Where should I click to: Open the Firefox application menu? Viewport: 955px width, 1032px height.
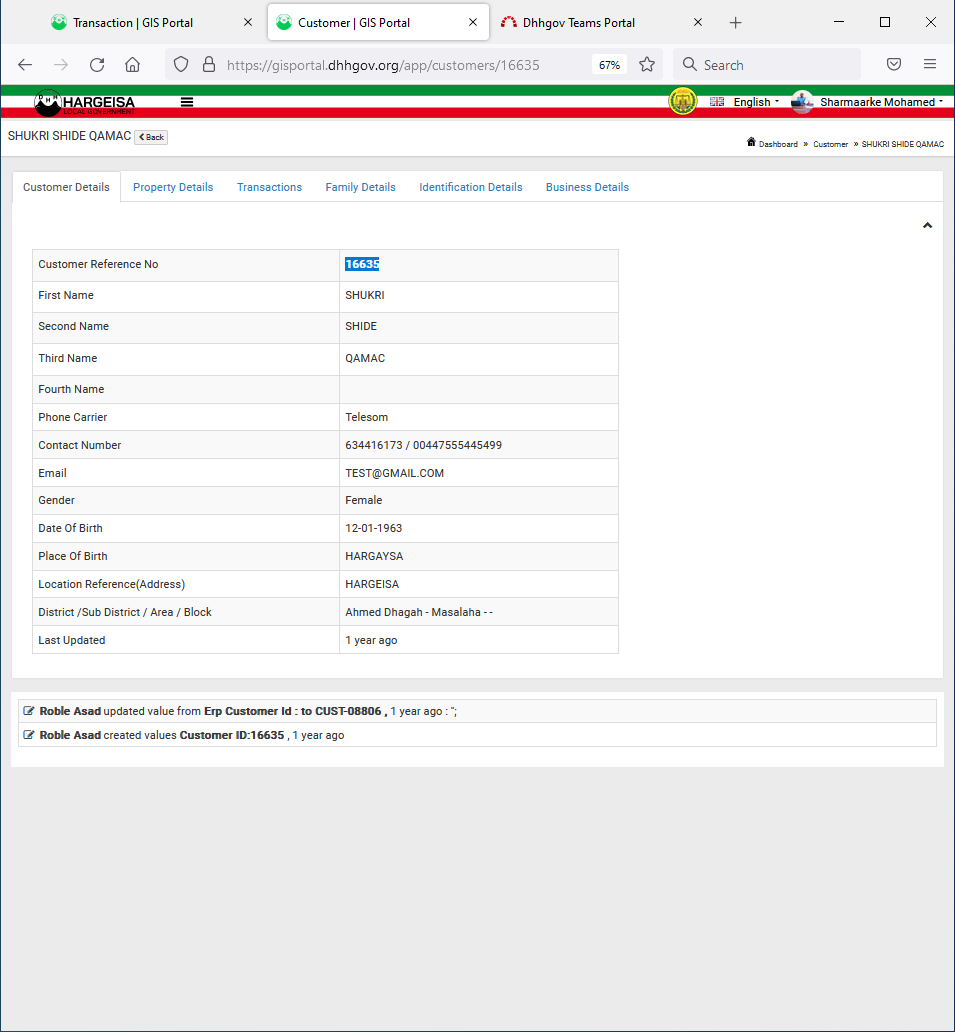[x=930, y=64]
